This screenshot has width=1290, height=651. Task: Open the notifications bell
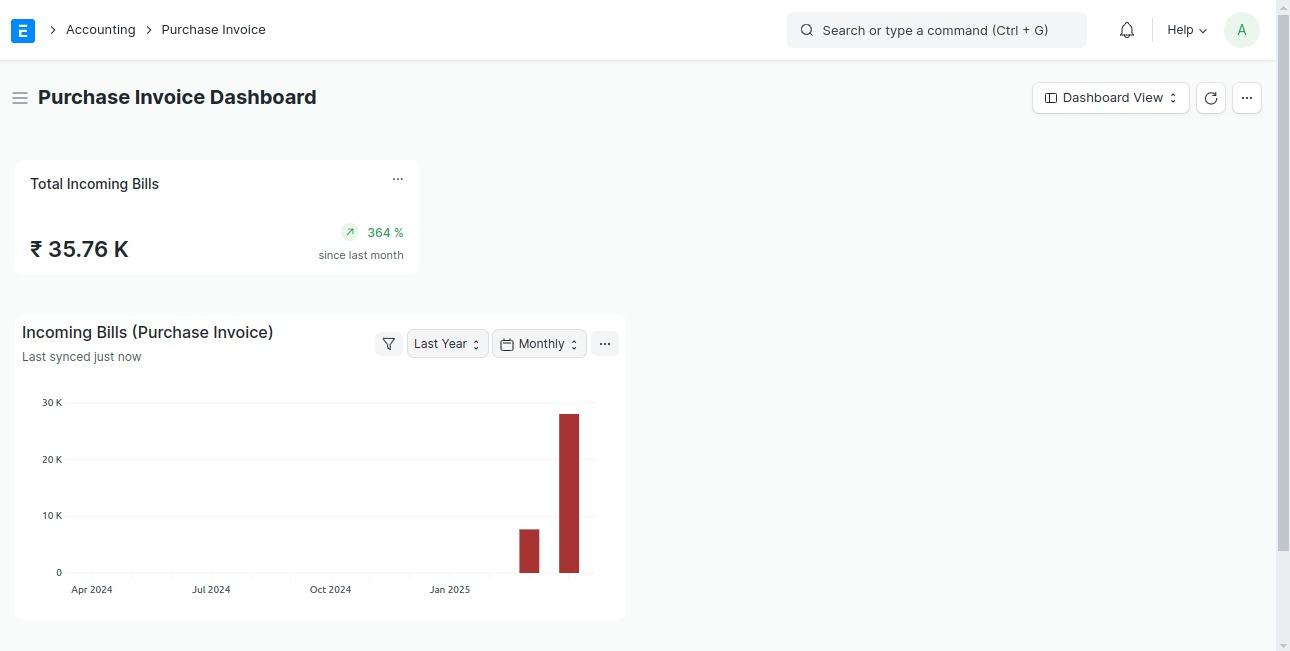pyautogui.click(x=1126, y=30)
